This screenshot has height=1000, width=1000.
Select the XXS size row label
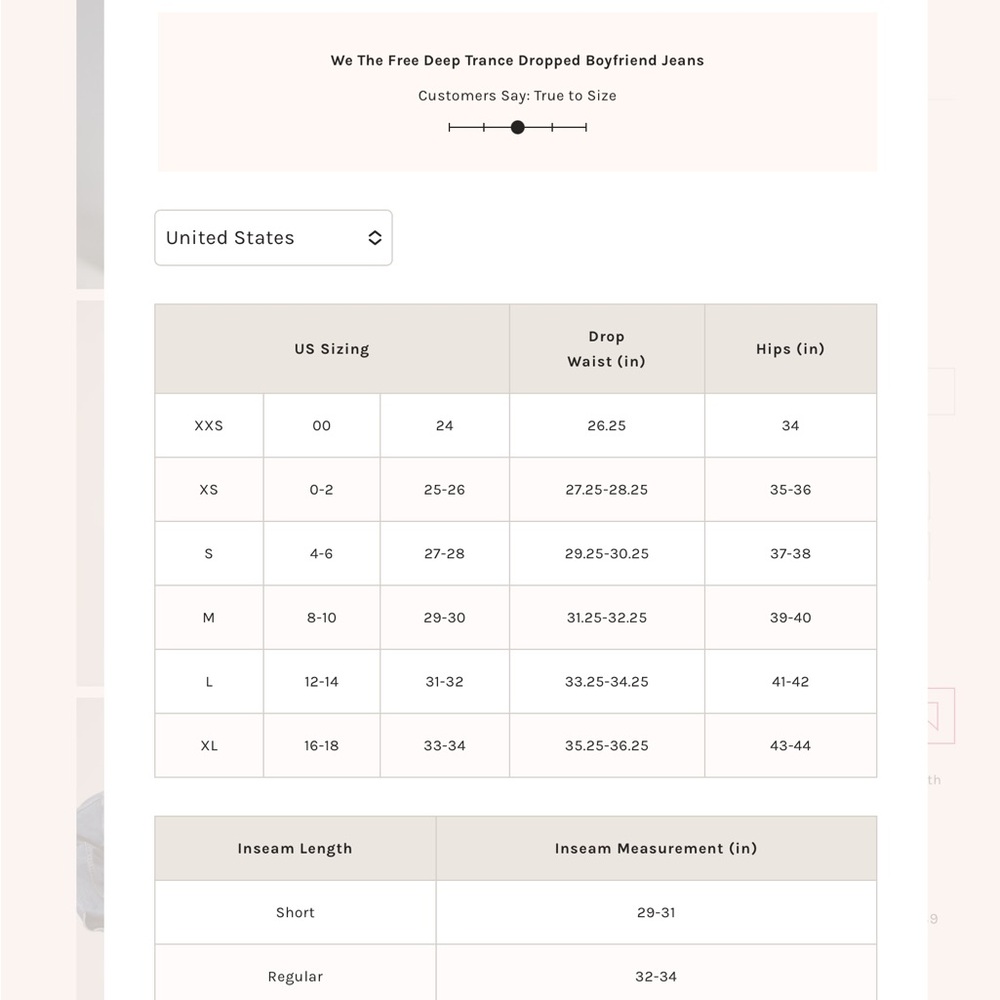(x=209, y=425)
